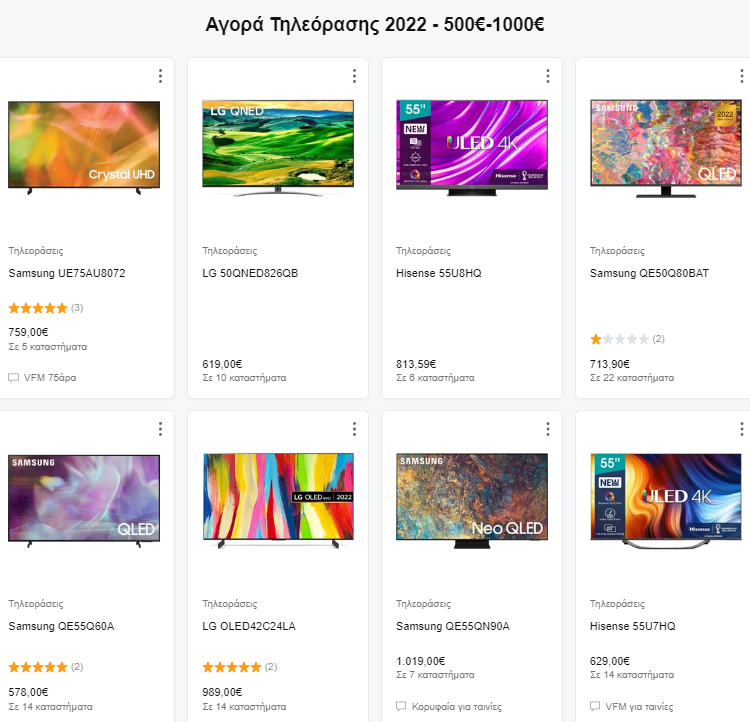Click the price 619,00€
This screenshot has width=750, height=722.
coord(222,364)
